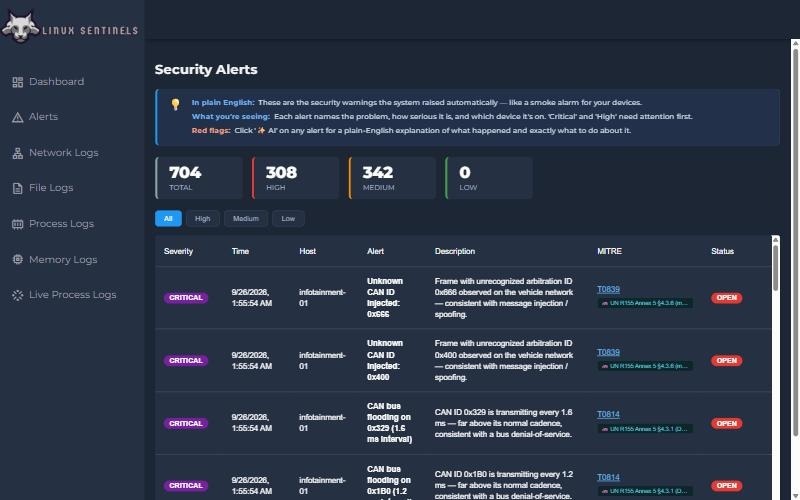Click the Security Alerts page heading
Image resolution: width=800 pixels, height=500 pixels.
click(206, 70)
